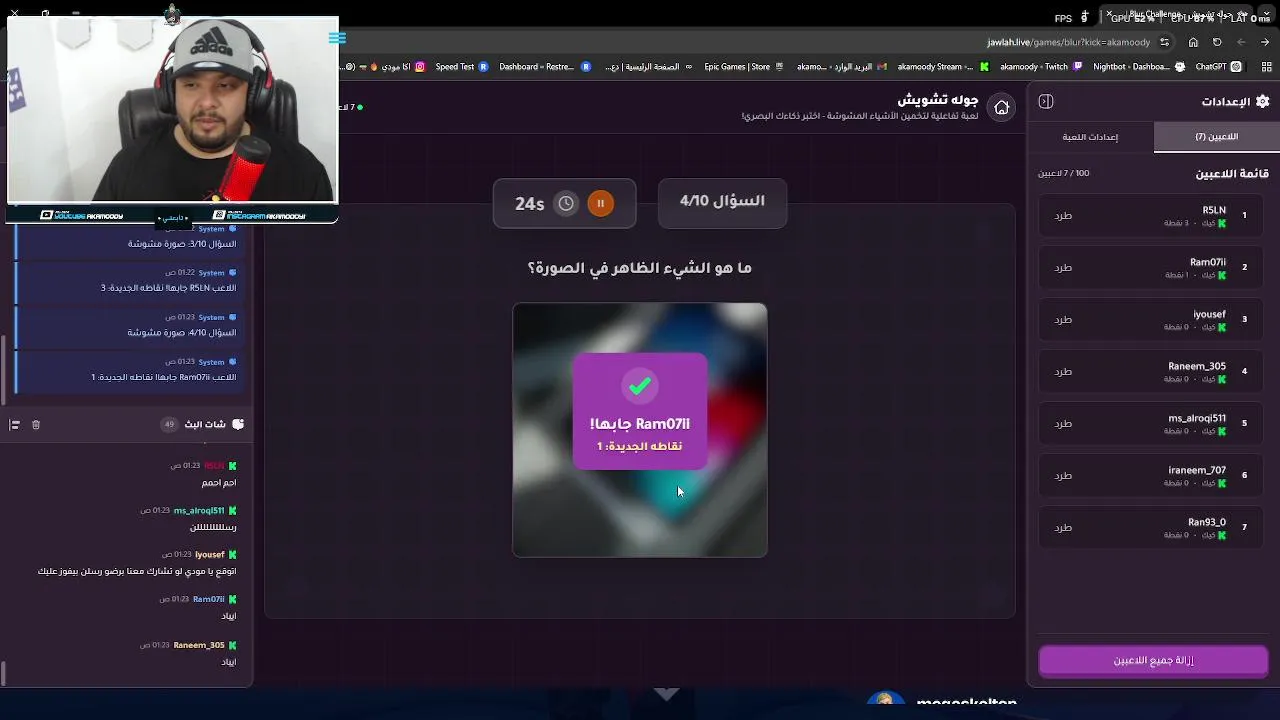Select player name ms_alroqi511 in players list
Viewport: 1280px width, 720px height.
tap(1197, 418)
